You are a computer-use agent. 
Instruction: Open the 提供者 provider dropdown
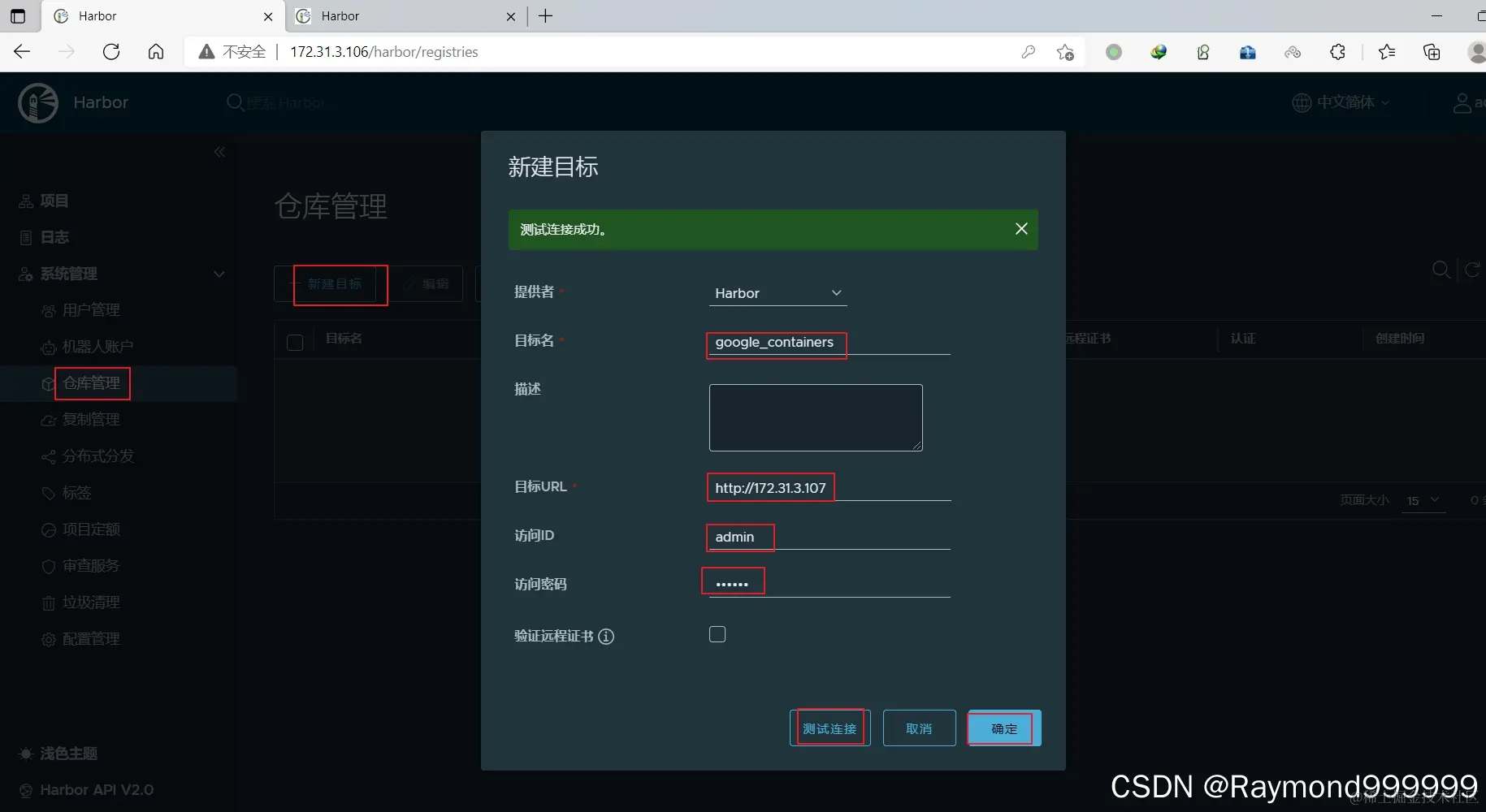pyautogui.click(x=778, y=293)
